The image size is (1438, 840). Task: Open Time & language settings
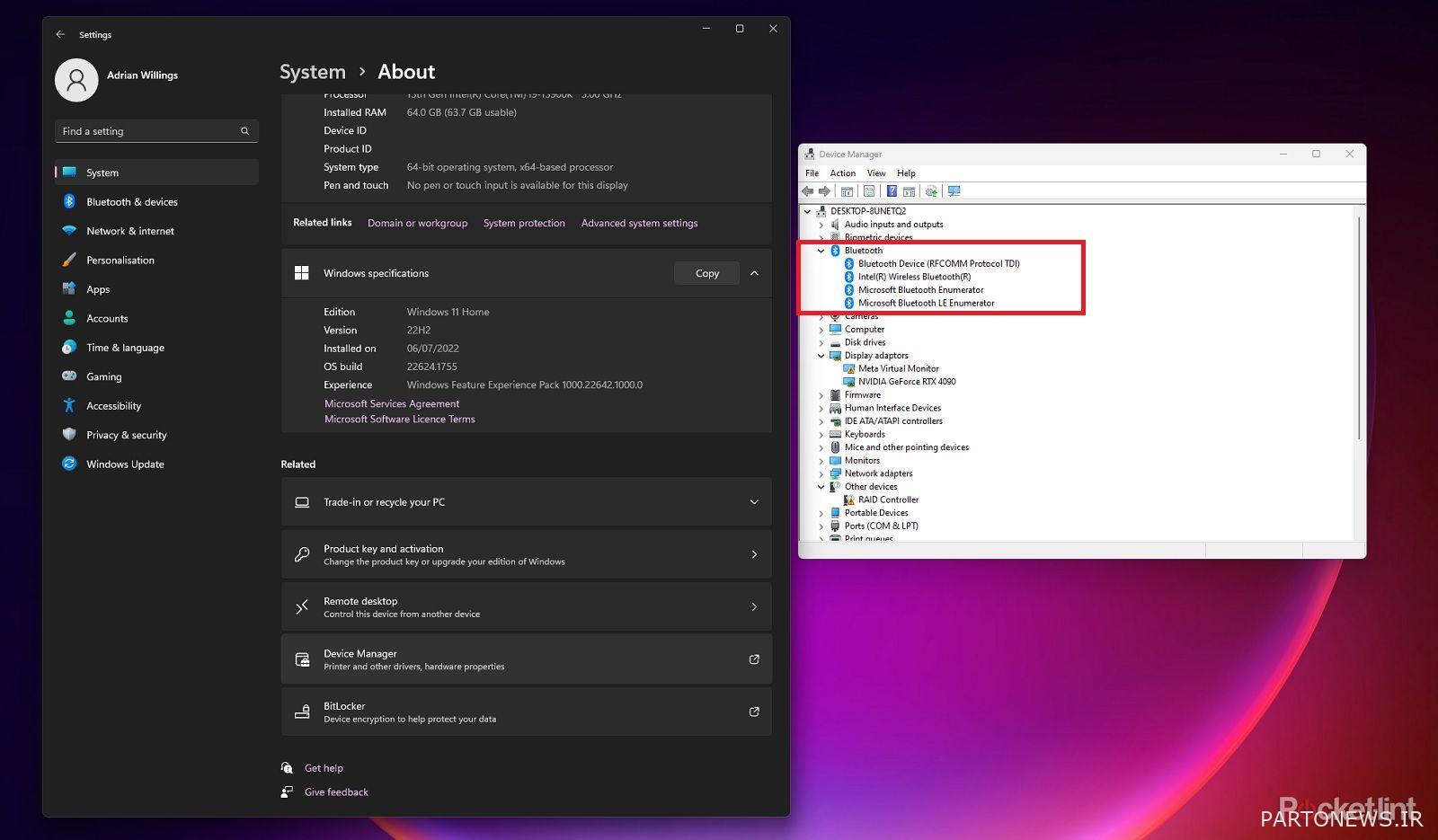156,348
